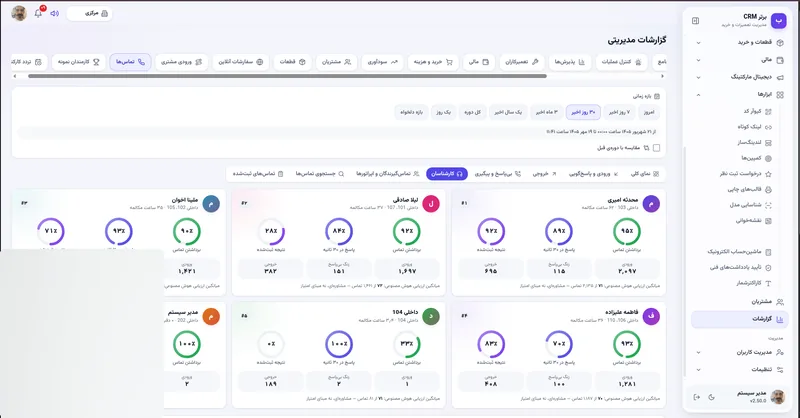Image resolution: width=800 pixels, height=418 pixels.
Task: Expand the sidebar مالی group
Action: pyautogui.click(x=739, y=60)
